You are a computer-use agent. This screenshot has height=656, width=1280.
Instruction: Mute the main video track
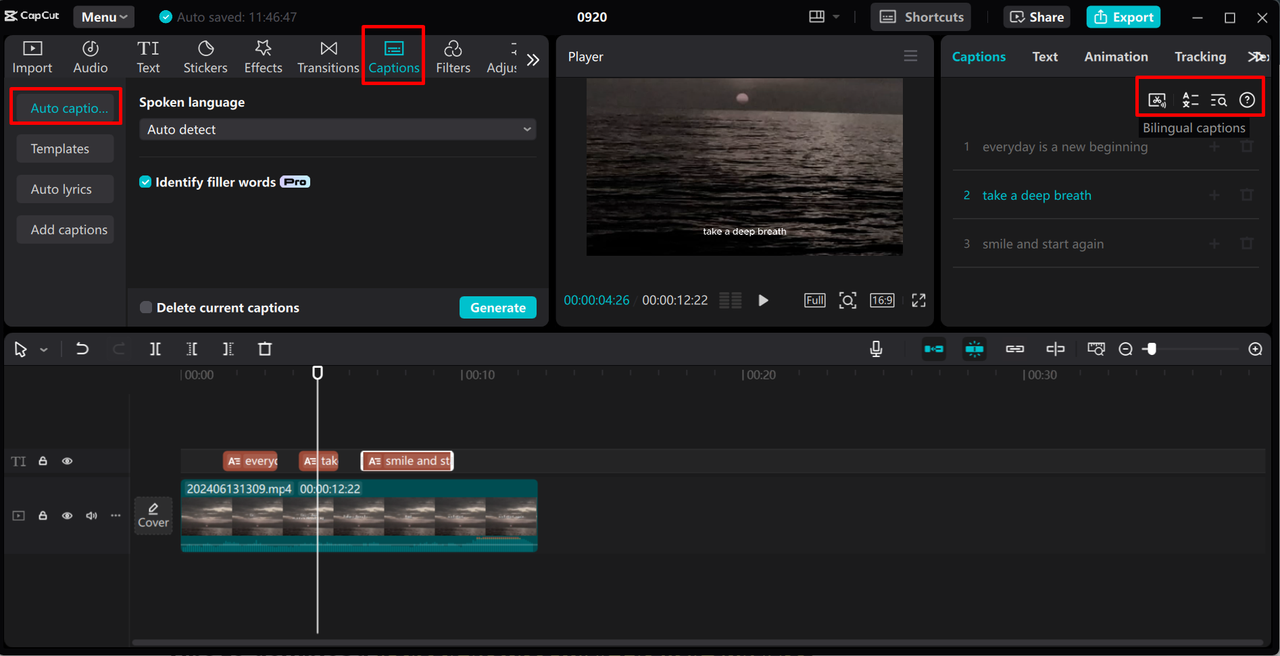coord(92,516)
